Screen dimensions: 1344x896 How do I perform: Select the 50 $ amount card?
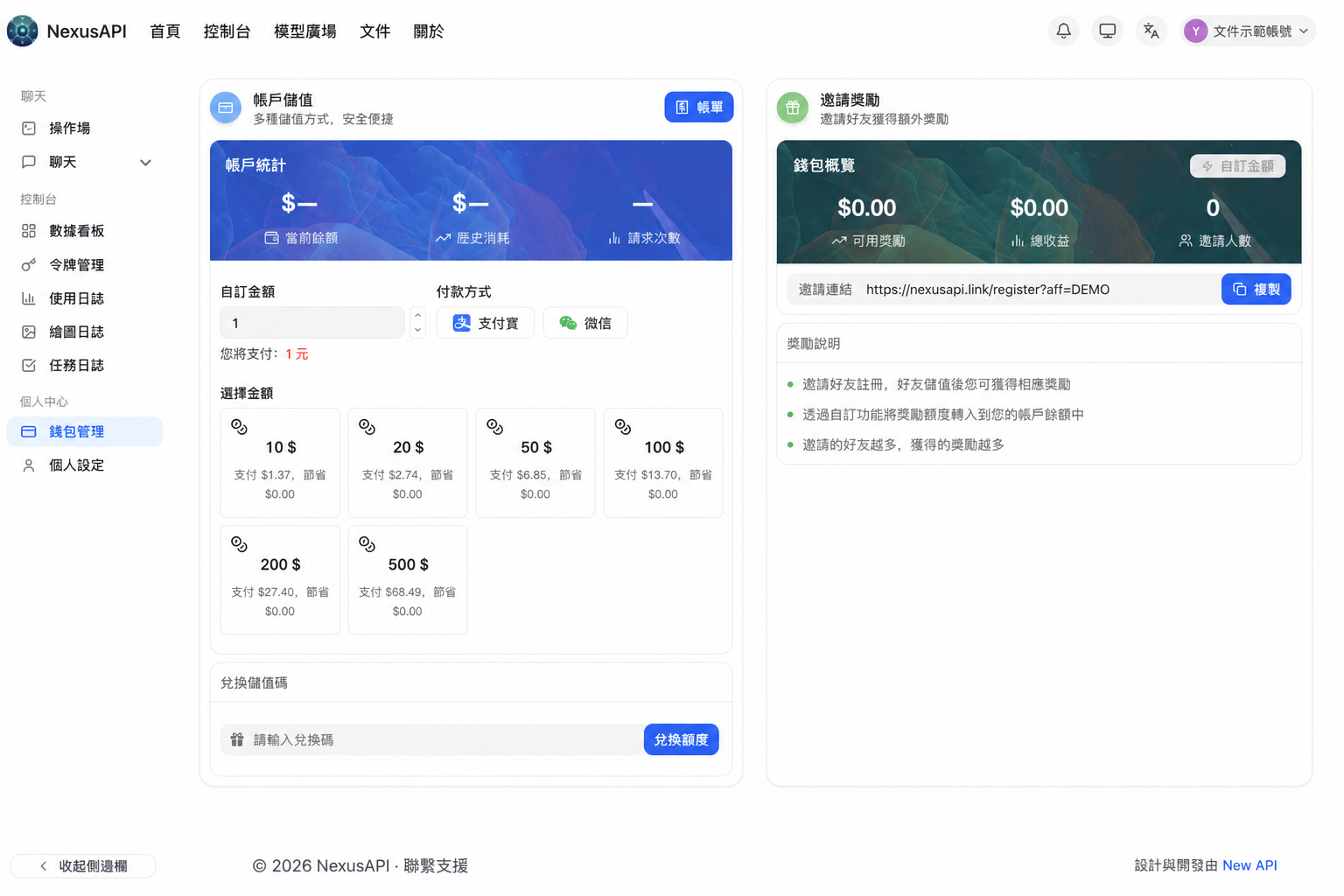pyautogui.click(x=535, y=463)
